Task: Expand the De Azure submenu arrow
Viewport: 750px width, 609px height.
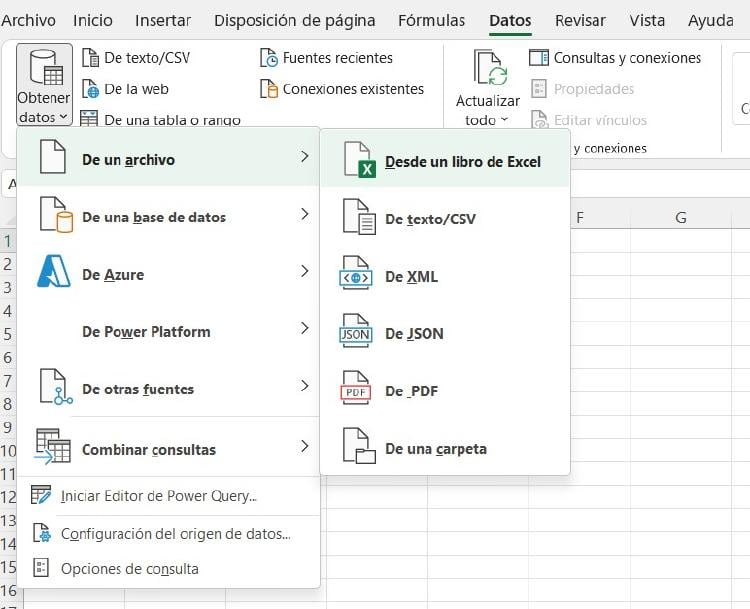Action: coord(305,271)
